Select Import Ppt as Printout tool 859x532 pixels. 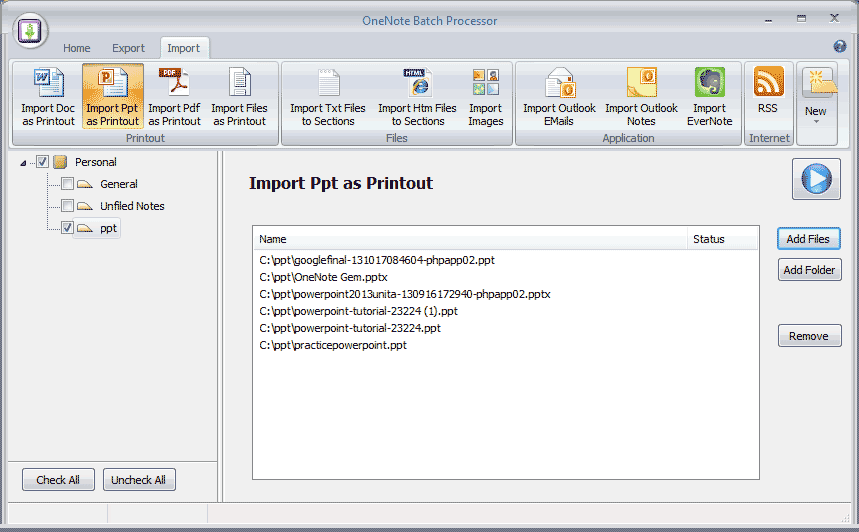pyautogui.click(x=113, y=96)
